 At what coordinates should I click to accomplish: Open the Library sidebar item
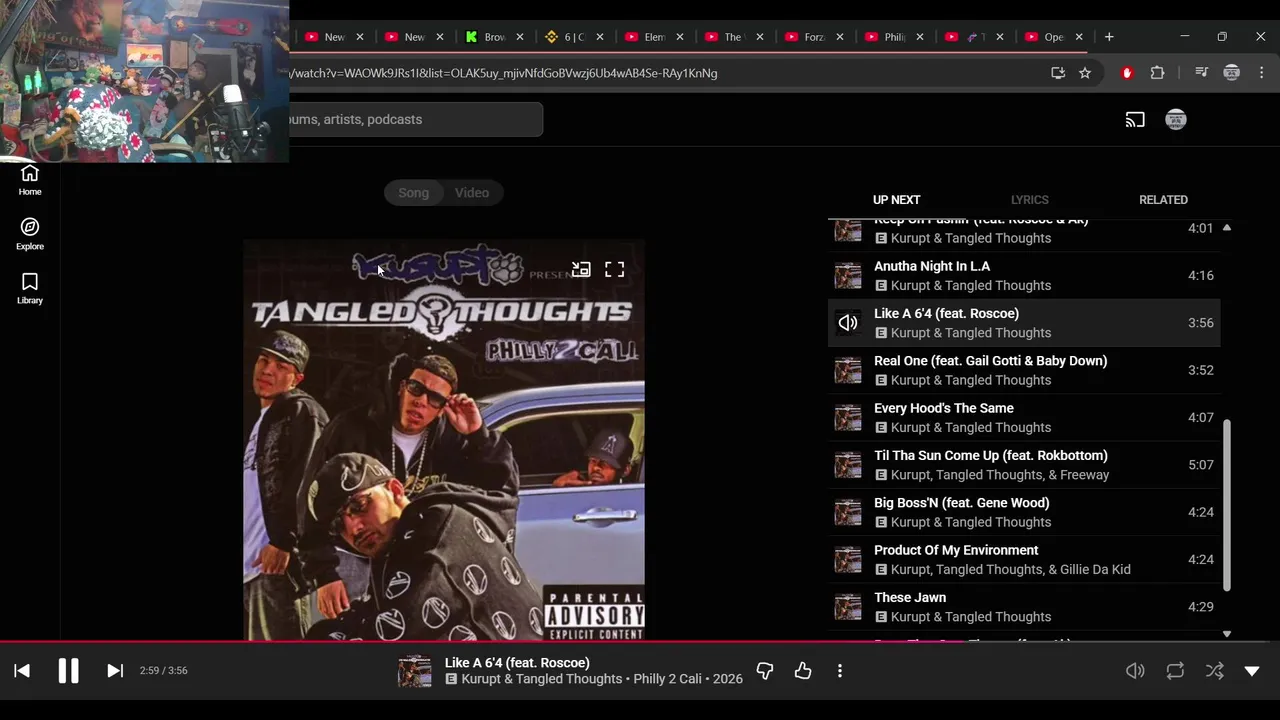coord(30,288)
